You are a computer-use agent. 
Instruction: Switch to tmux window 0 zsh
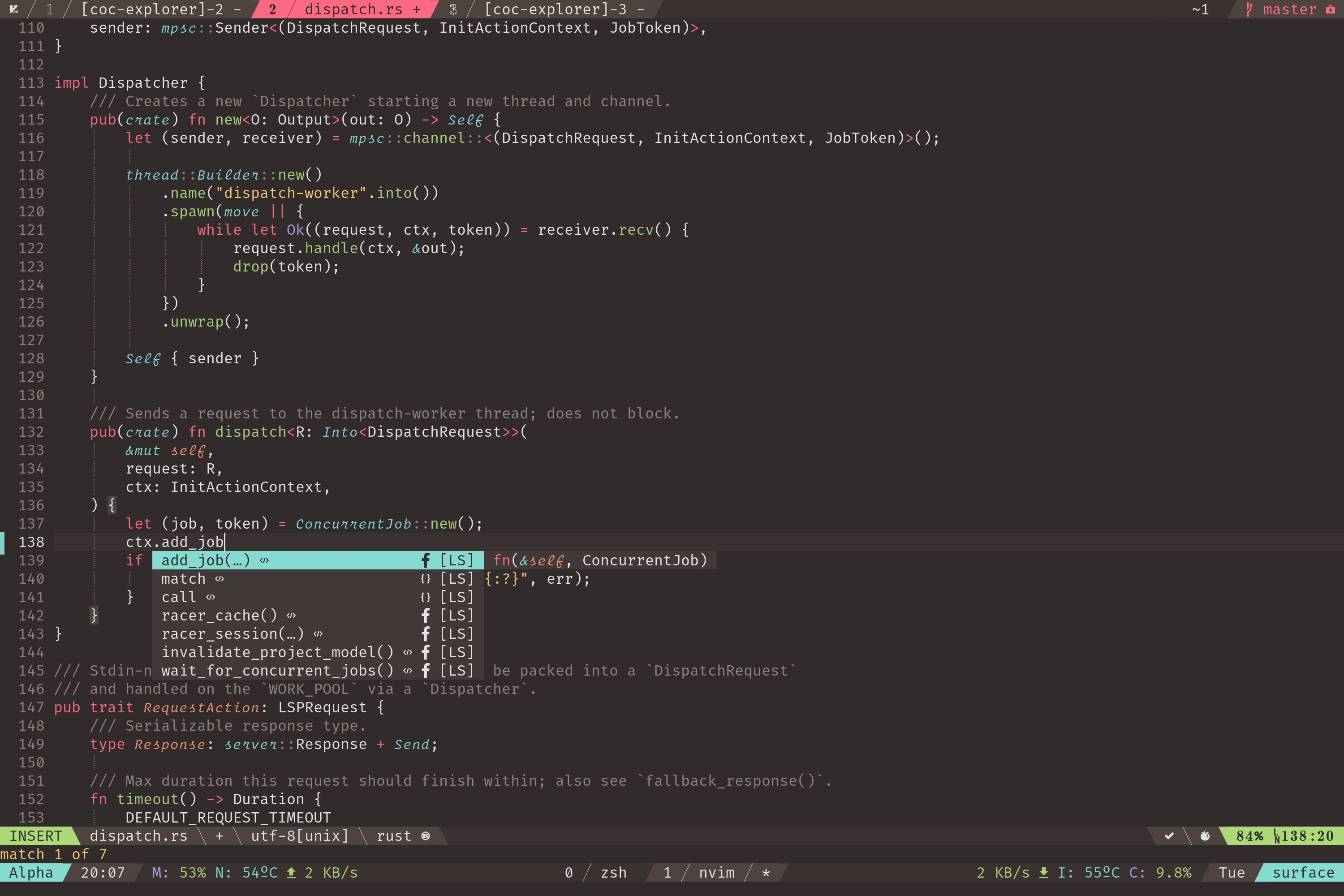click(x=596, y=873)
